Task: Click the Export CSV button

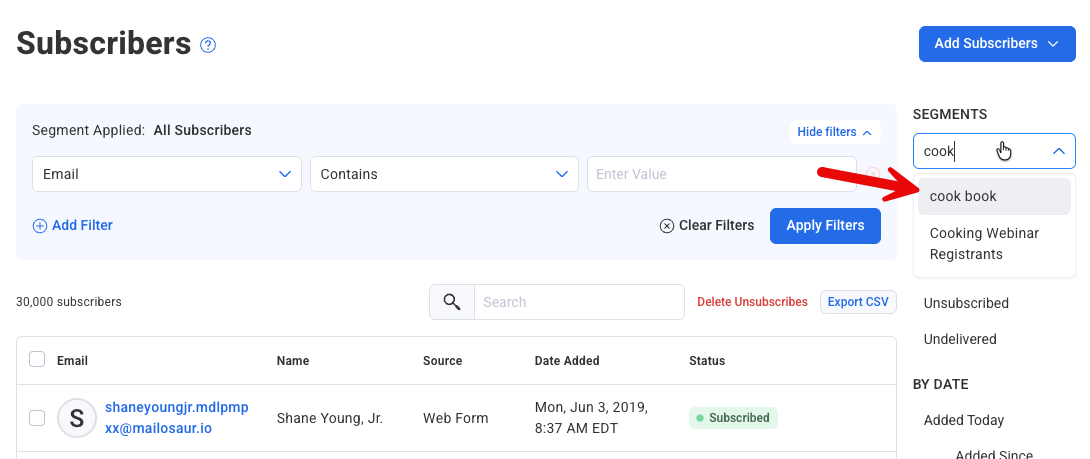Action: [x=858, y=302]
